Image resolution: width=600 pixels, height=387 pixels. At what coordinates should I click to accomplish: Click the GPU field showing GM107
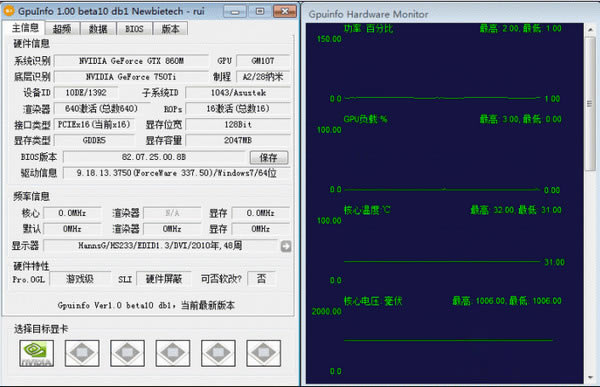263,61
